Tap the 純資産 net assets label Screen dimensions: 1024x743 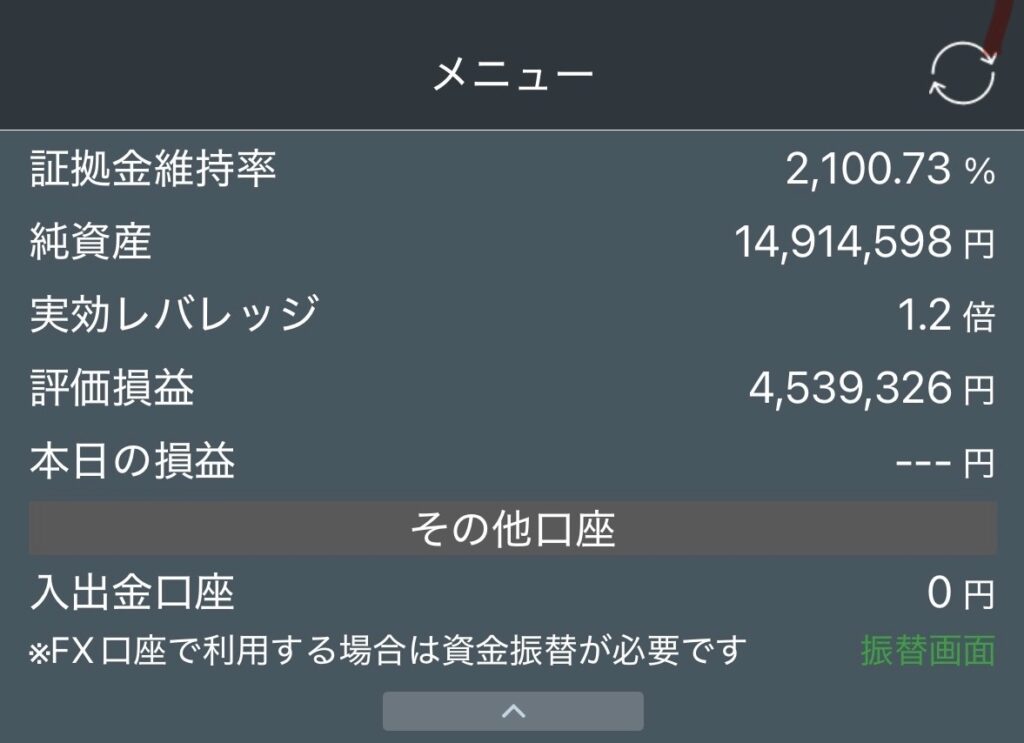pos(91,242)
